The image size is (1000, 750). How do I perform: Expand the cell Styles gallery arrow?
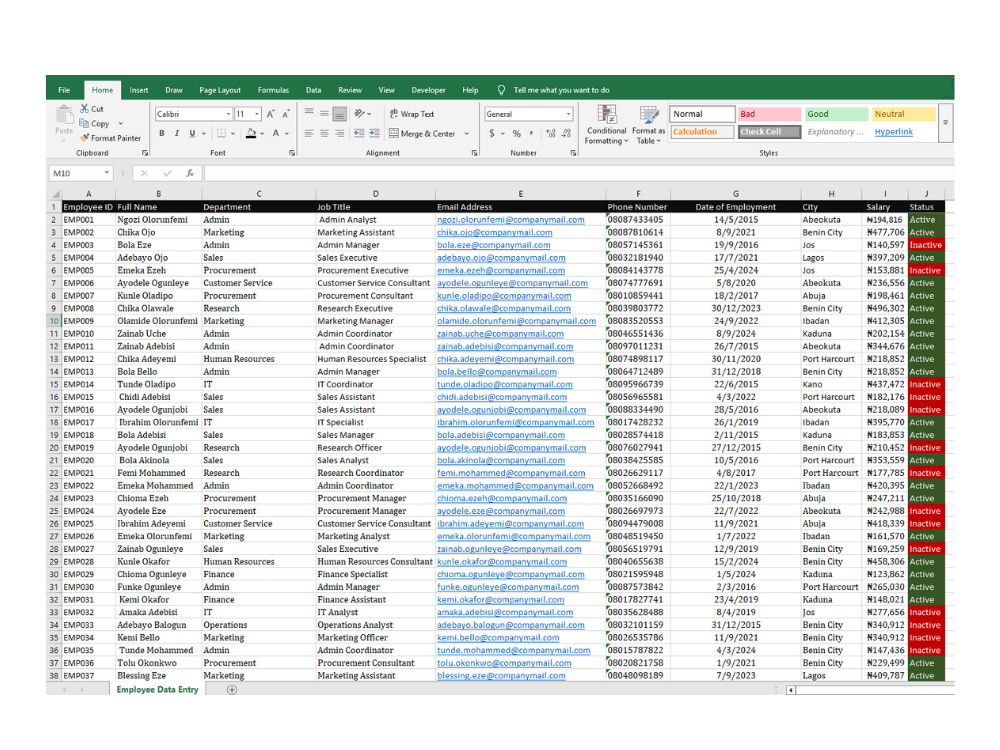945,122
